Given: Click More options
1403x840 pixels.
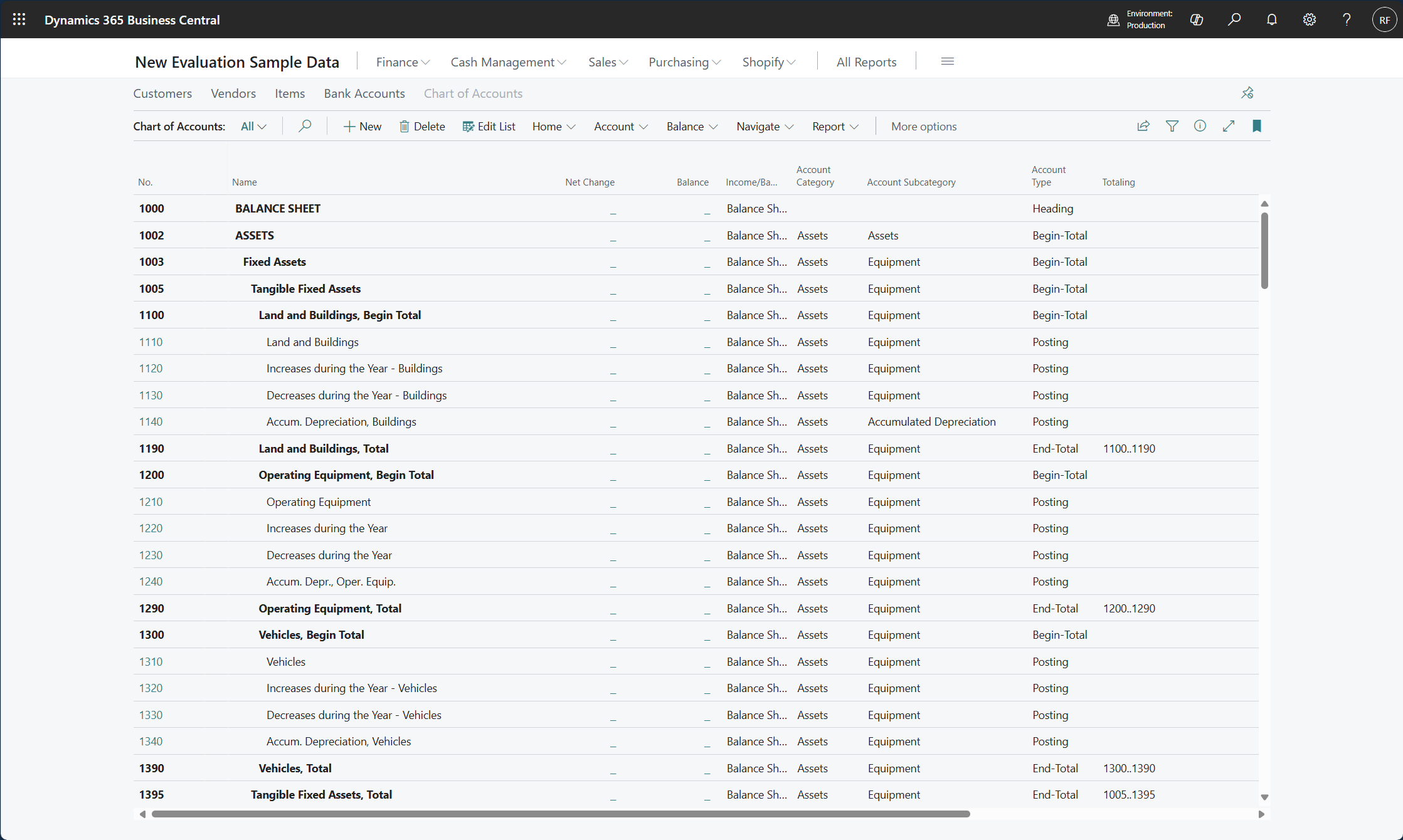Looking at the screenshot, I should (924, 127).
